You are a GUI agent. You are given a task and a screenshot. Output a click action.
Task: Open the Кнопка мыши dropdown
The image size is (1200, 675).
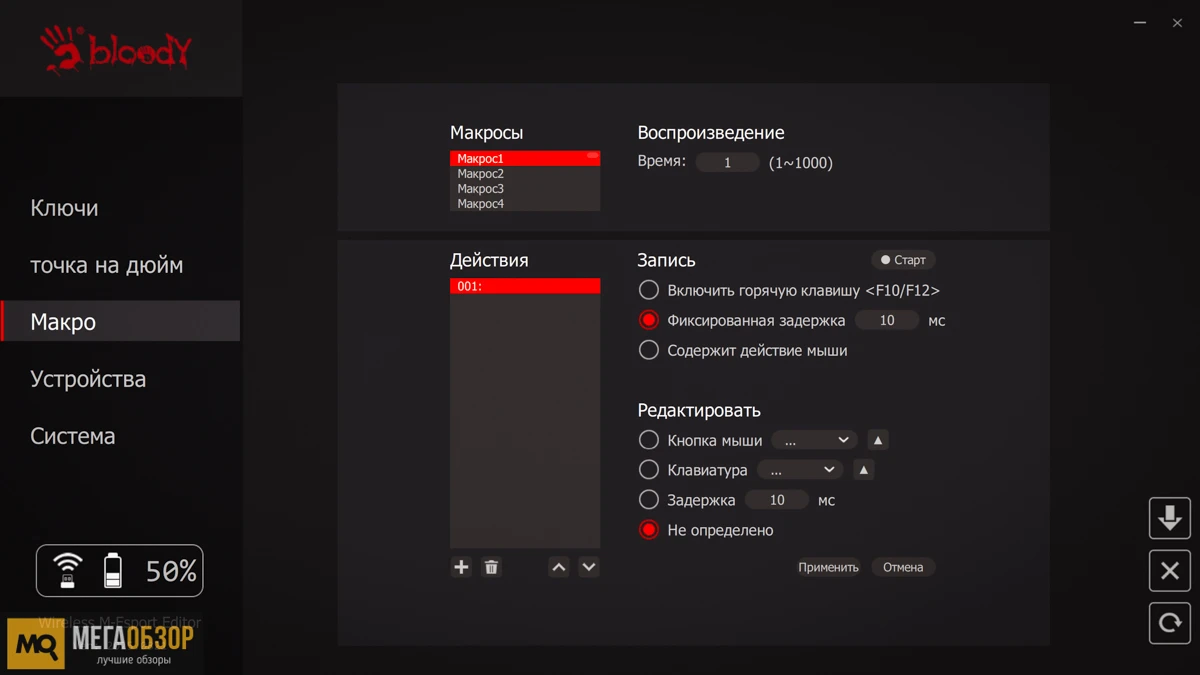pyautogui.click(x=813, y=439)
